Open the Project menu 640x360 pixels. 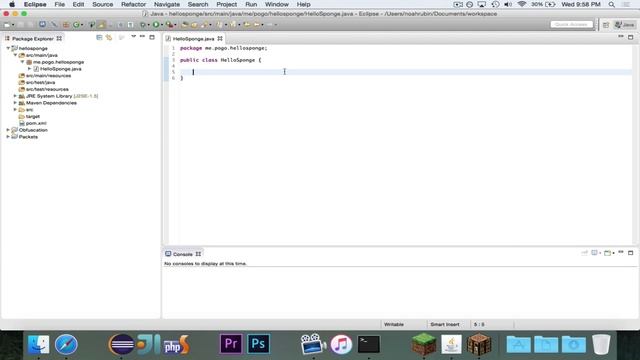point(227,4)
